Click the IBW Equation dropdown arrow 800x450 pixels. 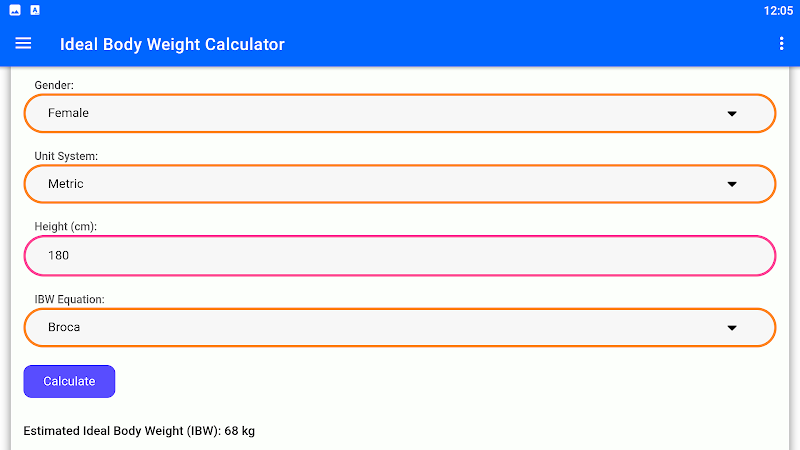pos(732,328)
